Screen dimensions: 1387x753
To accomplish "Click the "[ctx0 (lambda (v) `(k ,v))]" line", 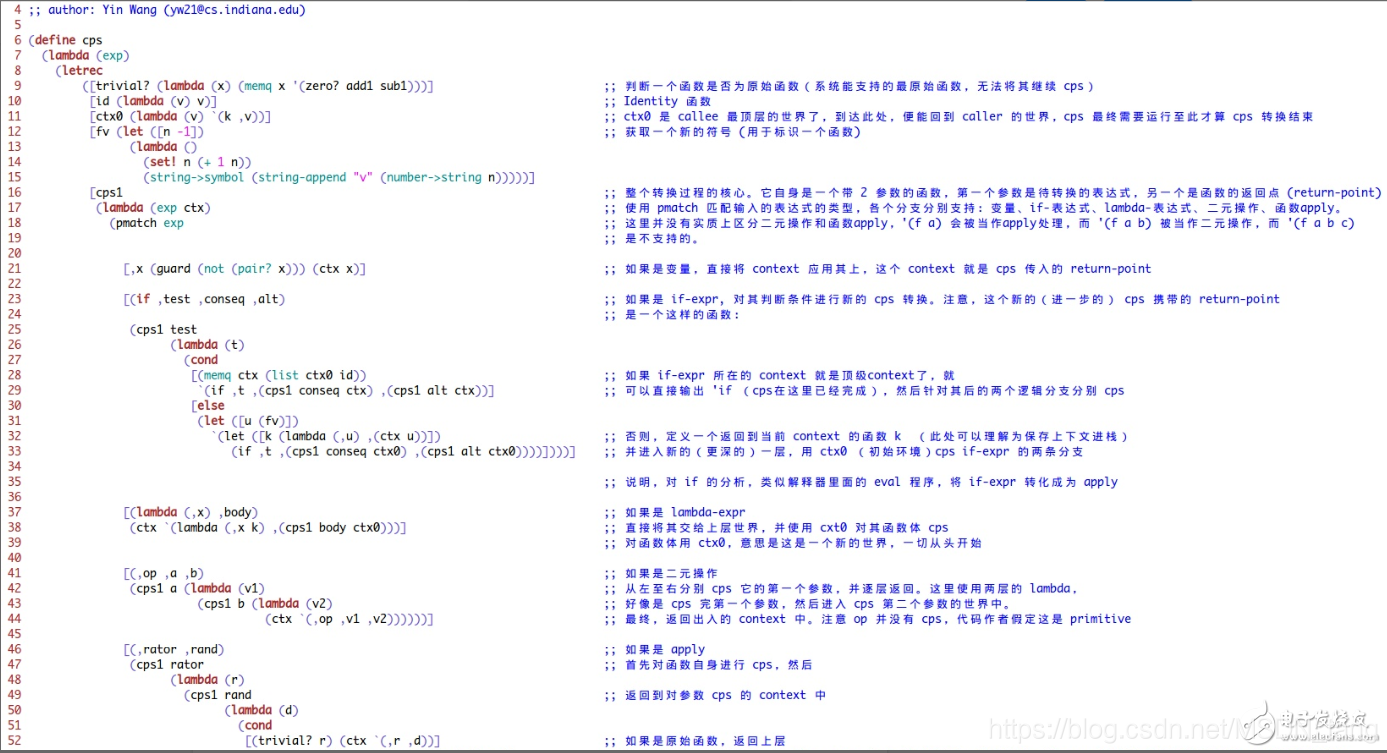I will coord(180,116).
